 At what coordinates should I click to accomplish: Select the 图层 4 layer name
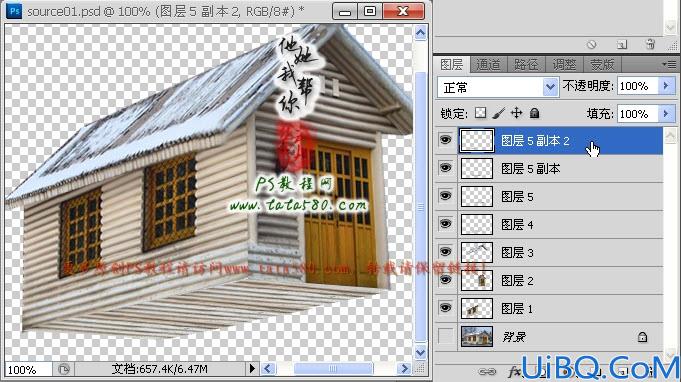pos(517,225)
